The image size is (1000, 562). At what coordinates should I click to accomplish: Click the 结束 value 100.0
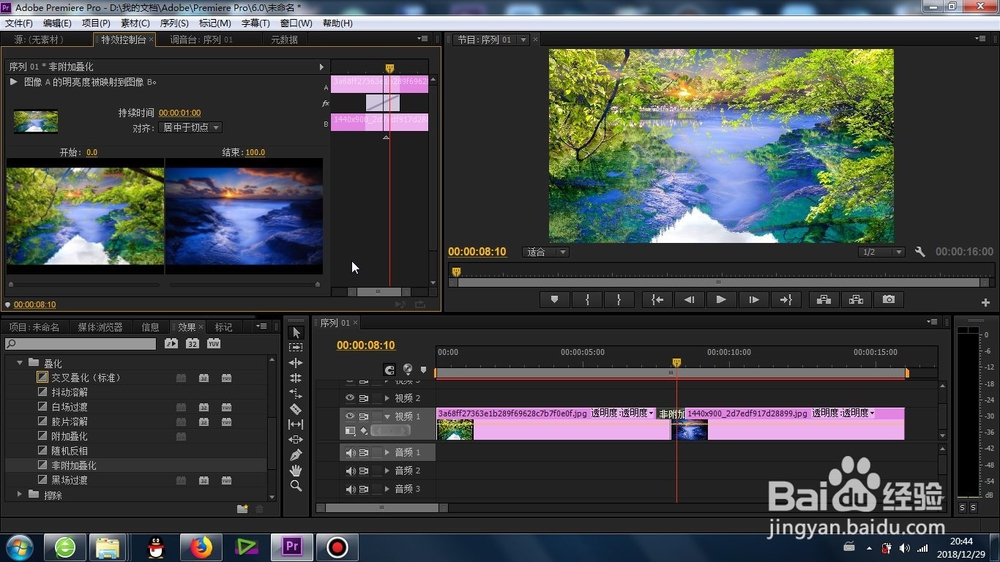255,152
